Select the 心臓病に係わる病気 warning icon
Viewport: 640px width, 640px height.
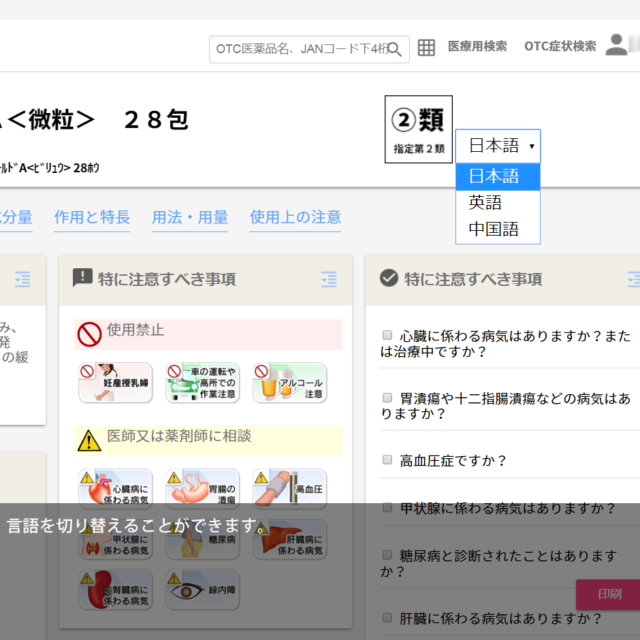coord(116,489)
